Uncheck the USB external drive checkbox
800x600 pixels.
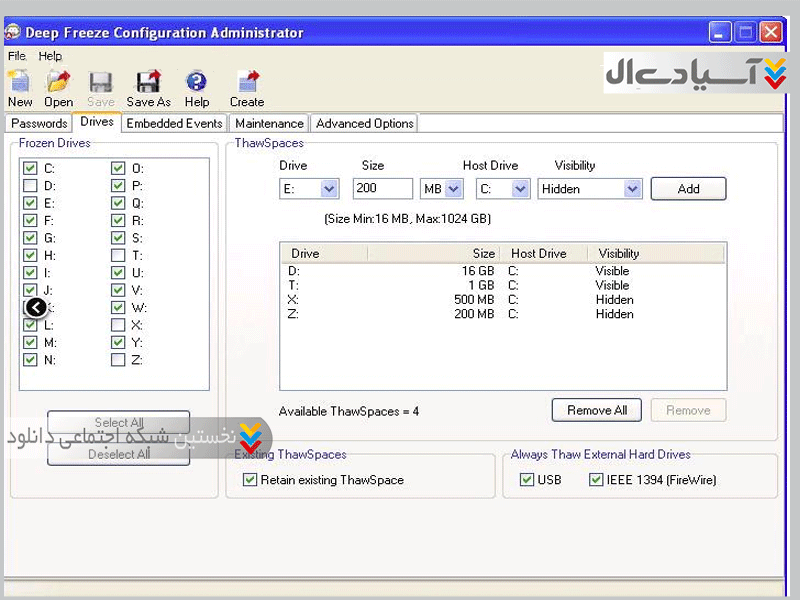[x=527, y=480]
